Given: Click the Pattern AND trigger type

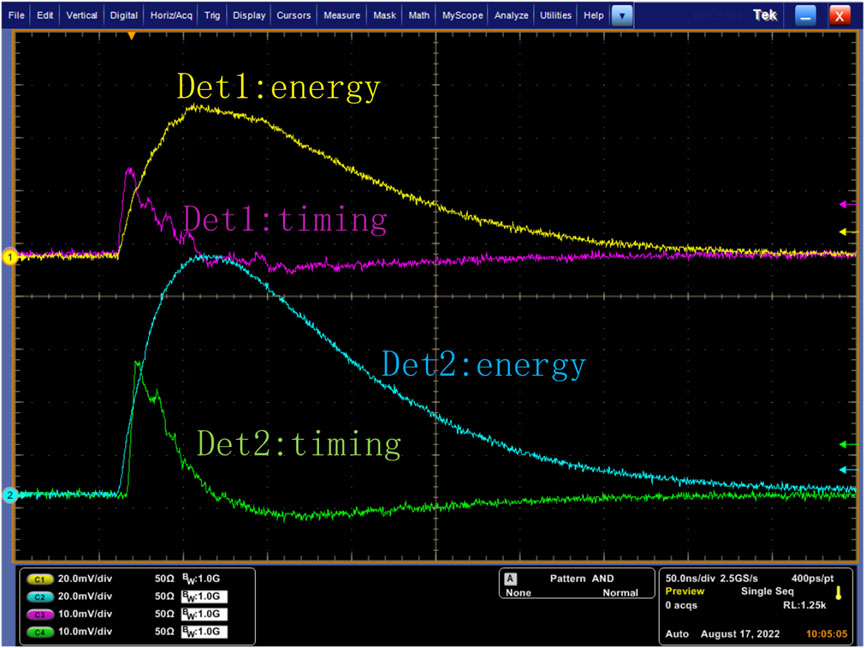Looking at the screenshot, I should coord(581,579).
